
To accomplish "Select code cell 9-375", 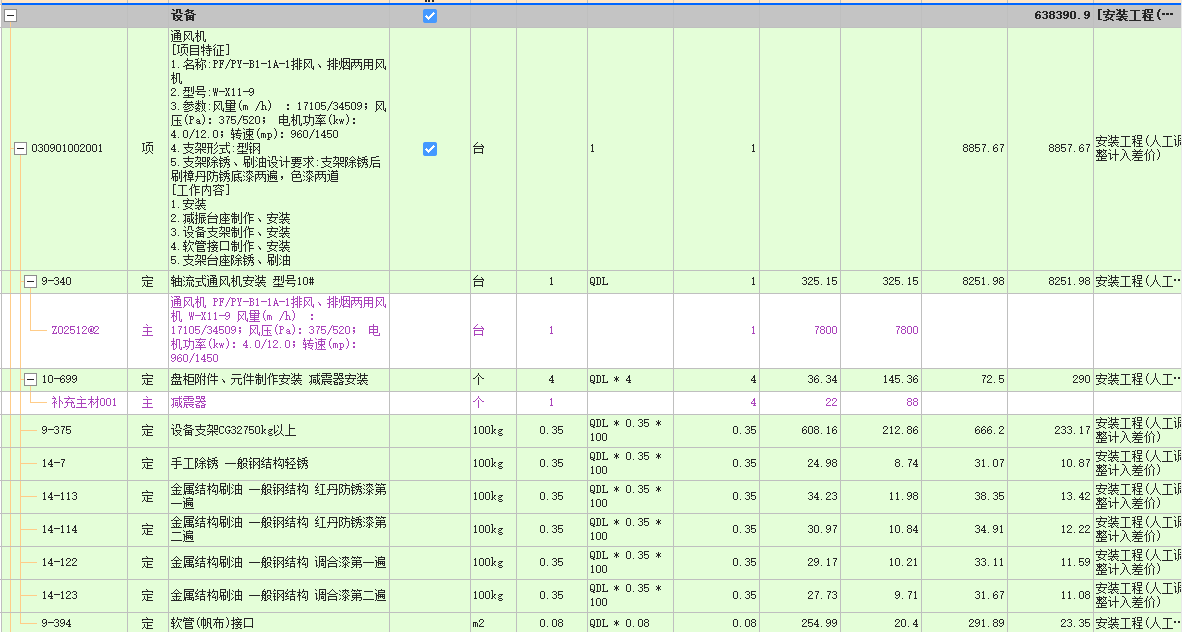I will point(57,431).
